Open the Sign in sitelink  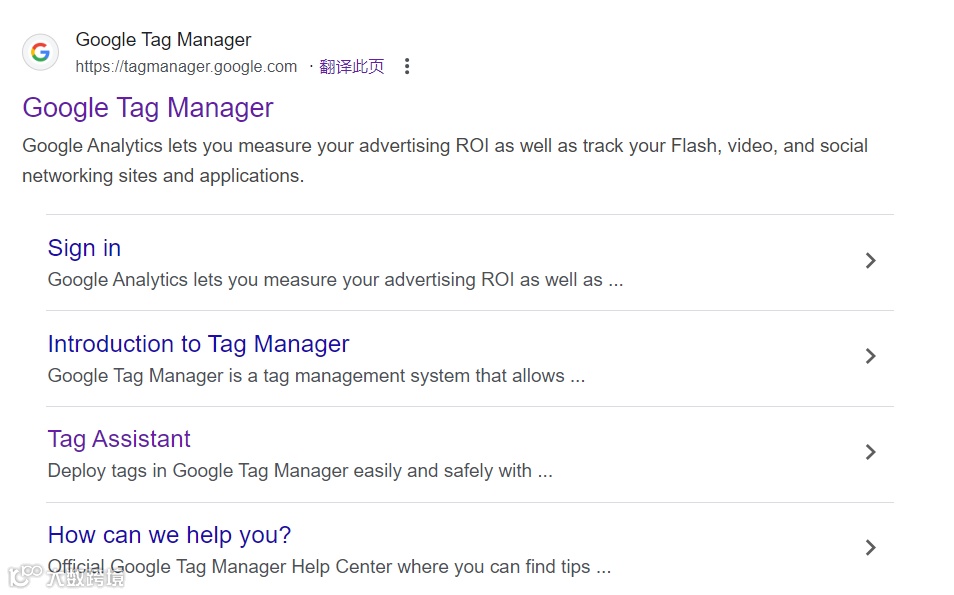[x=84, y=248]
